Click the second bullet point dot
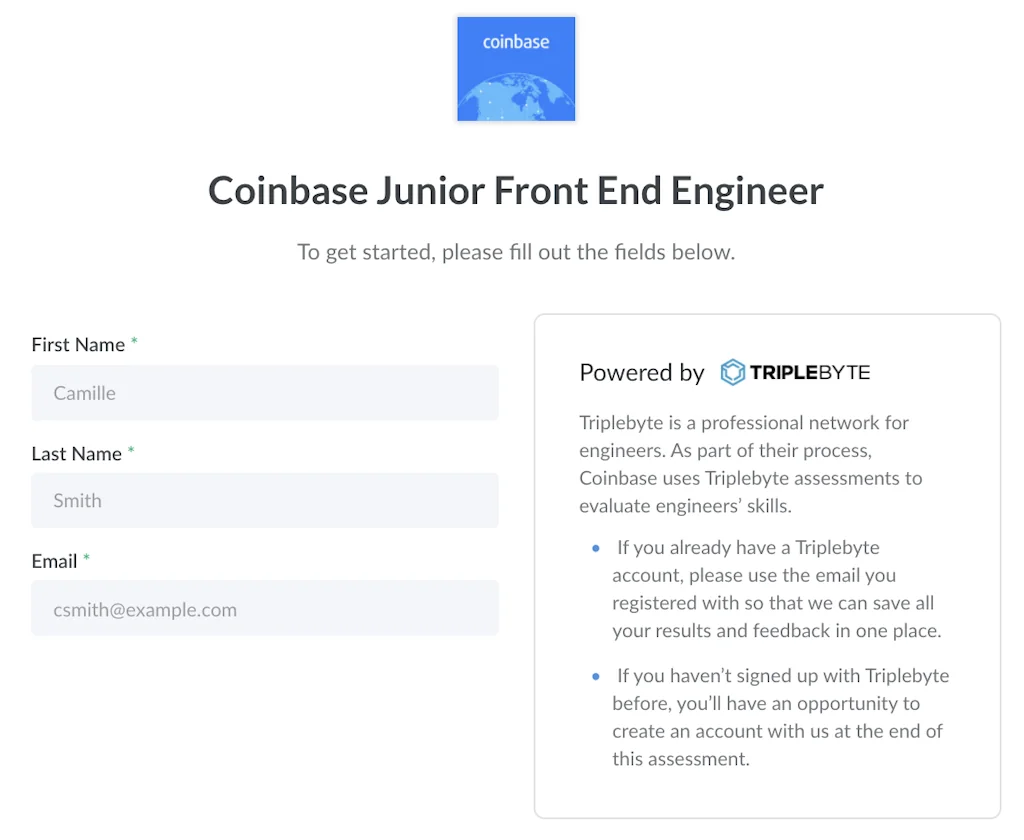 (x=596, y=676)
